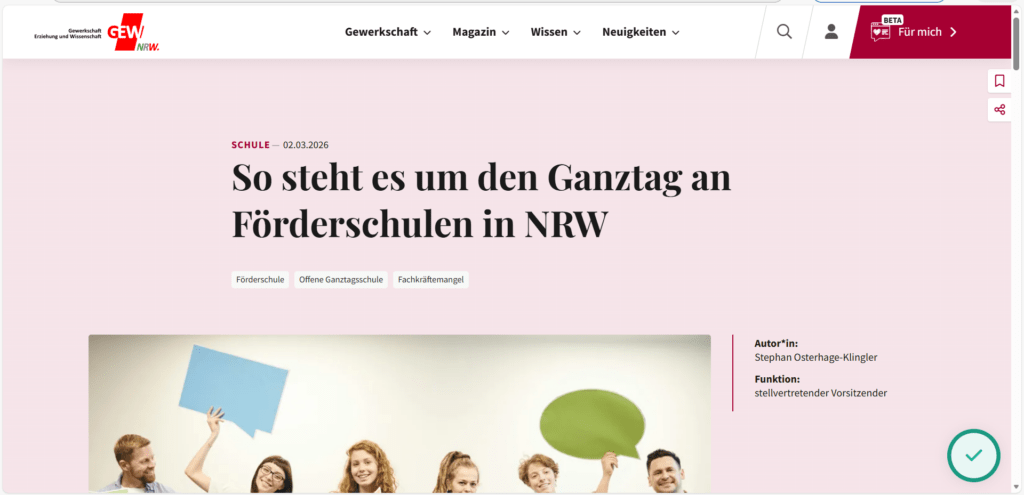The image size is (1024, 495).
Task: Expand the Gewerkschaft dropdown chevron
Action: pyautogui.click(x=427, y=33)
